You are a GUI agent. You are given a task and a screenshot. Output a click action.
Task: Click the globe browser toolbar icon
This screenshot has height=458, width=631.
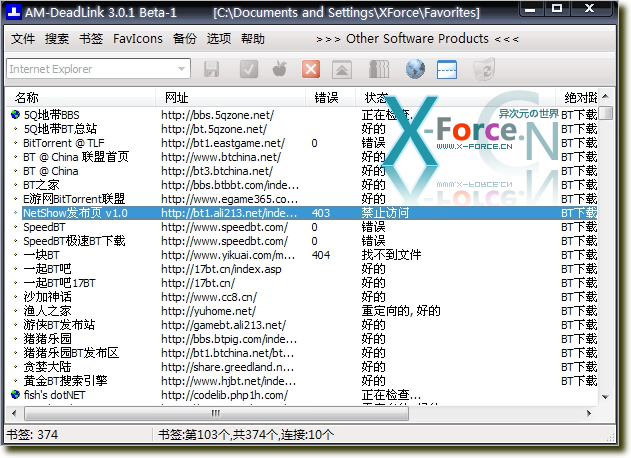coord(415,69)
